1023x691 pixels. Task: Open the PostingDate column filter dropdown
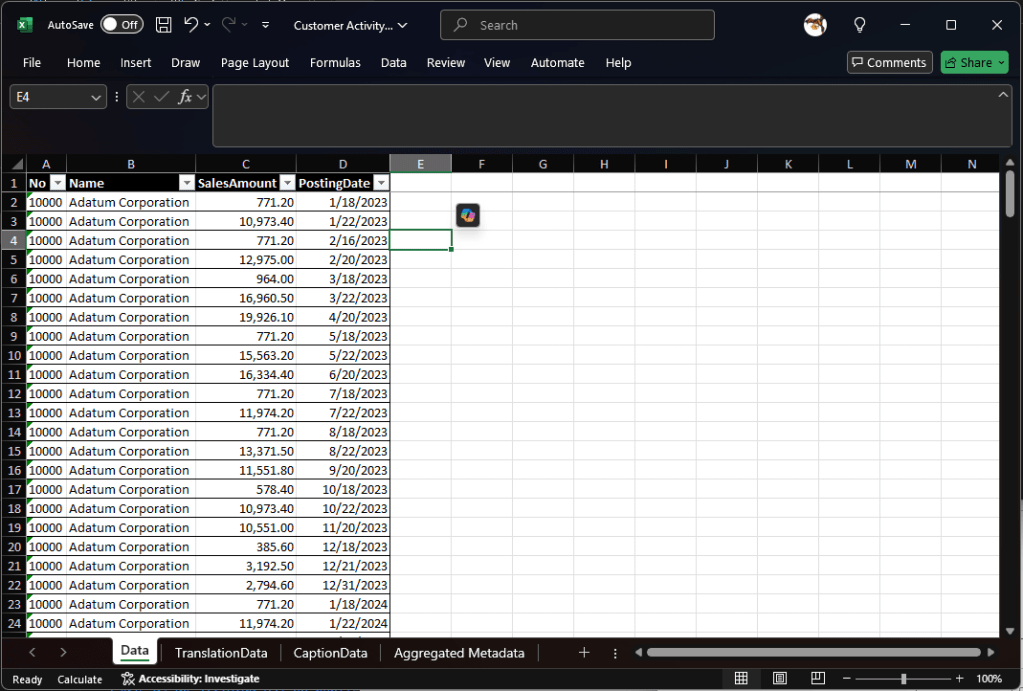click(x=380, y=183)
